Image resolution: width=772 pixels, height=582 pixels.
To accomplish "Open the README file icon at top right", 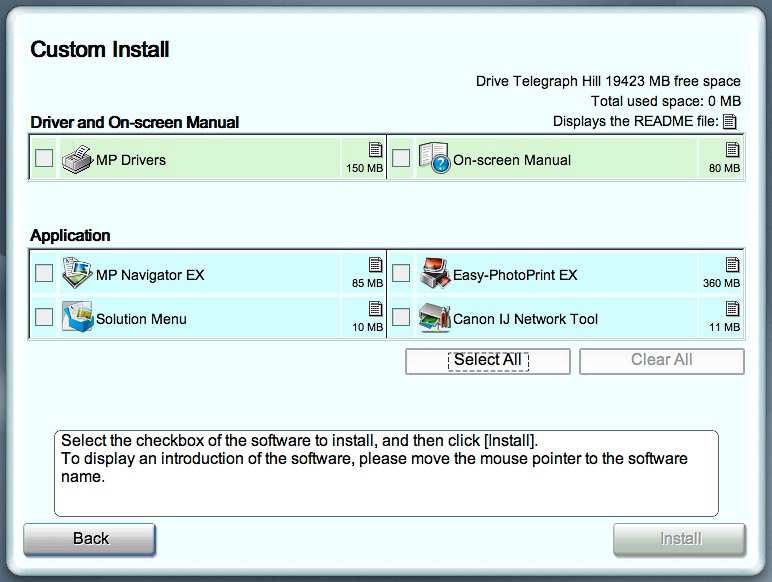I will tap(730, 122).
